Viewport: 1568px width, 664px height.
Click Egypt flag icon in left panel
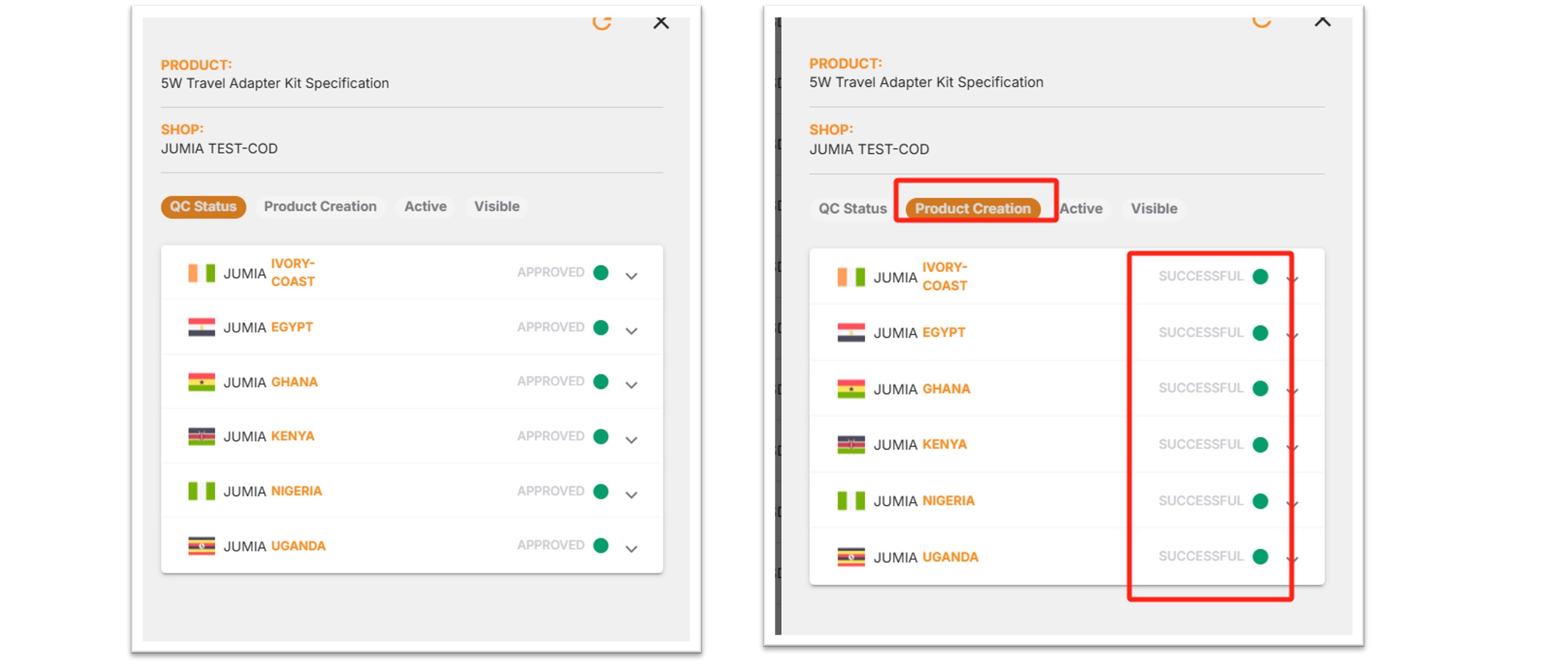pyautogui.click(x=201, y=328)
